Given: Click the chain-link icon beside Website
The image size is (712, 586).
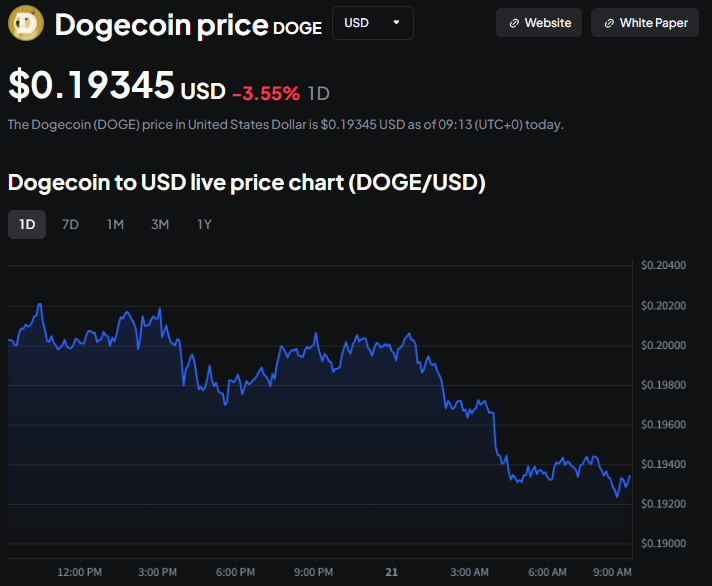Looking at the screenshot, I should click(x=514, y=23).
